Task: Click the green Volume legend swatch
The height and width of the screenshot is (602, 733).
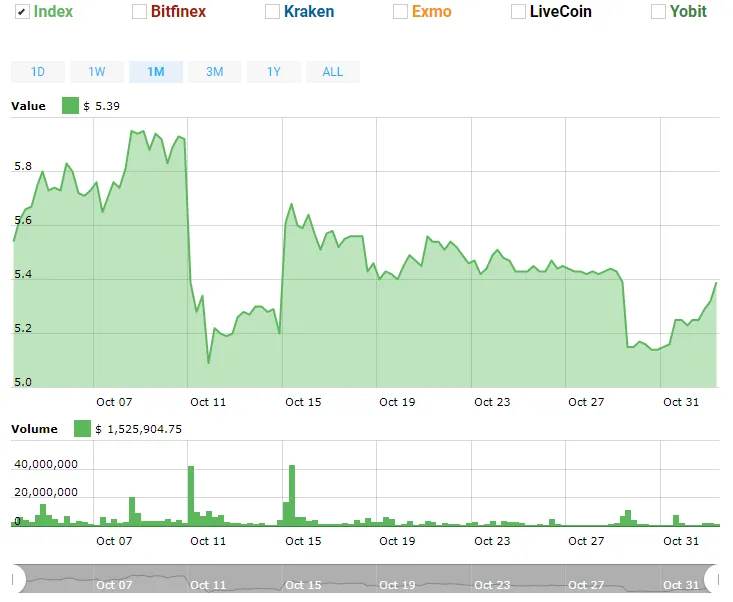Action: click(x=82, y=429)
